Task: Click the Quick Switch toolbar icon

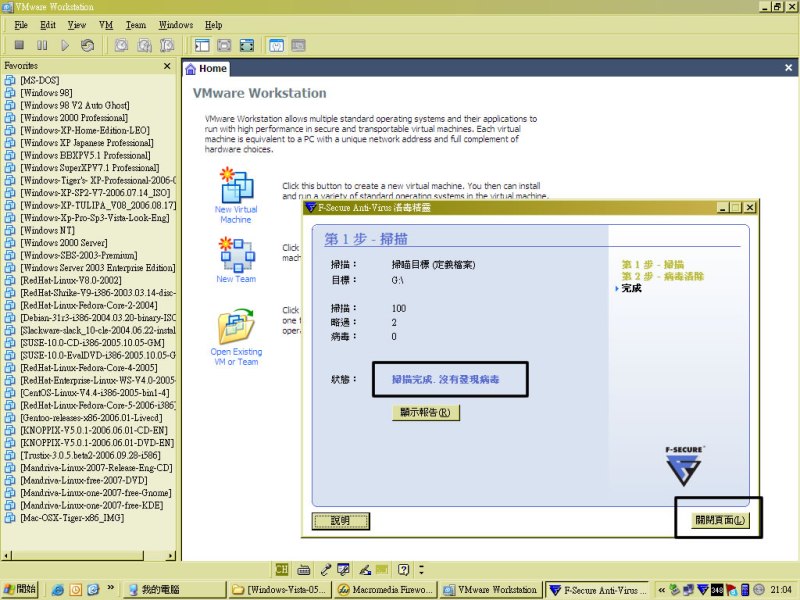Action: (224, 45)
